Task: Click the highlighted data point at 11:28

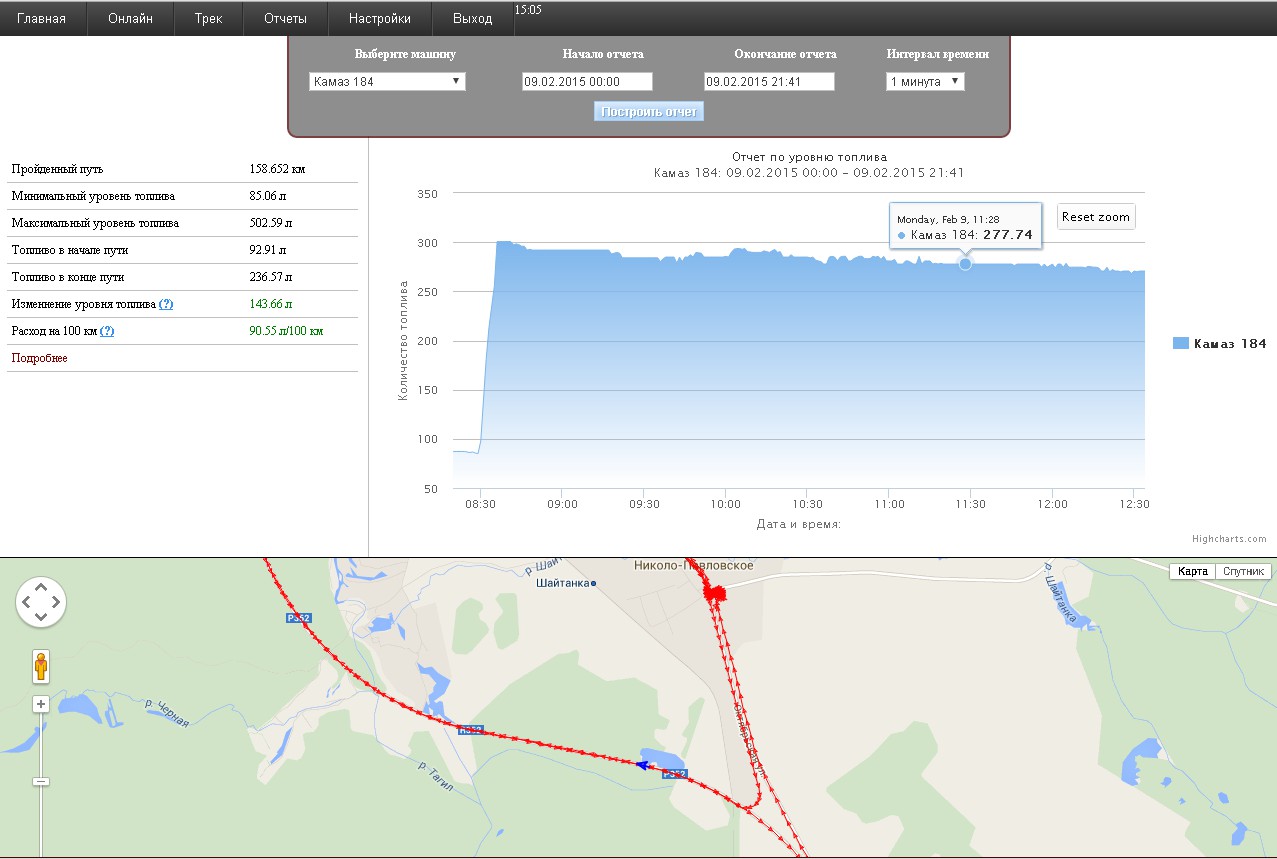Action: [965, 263]
